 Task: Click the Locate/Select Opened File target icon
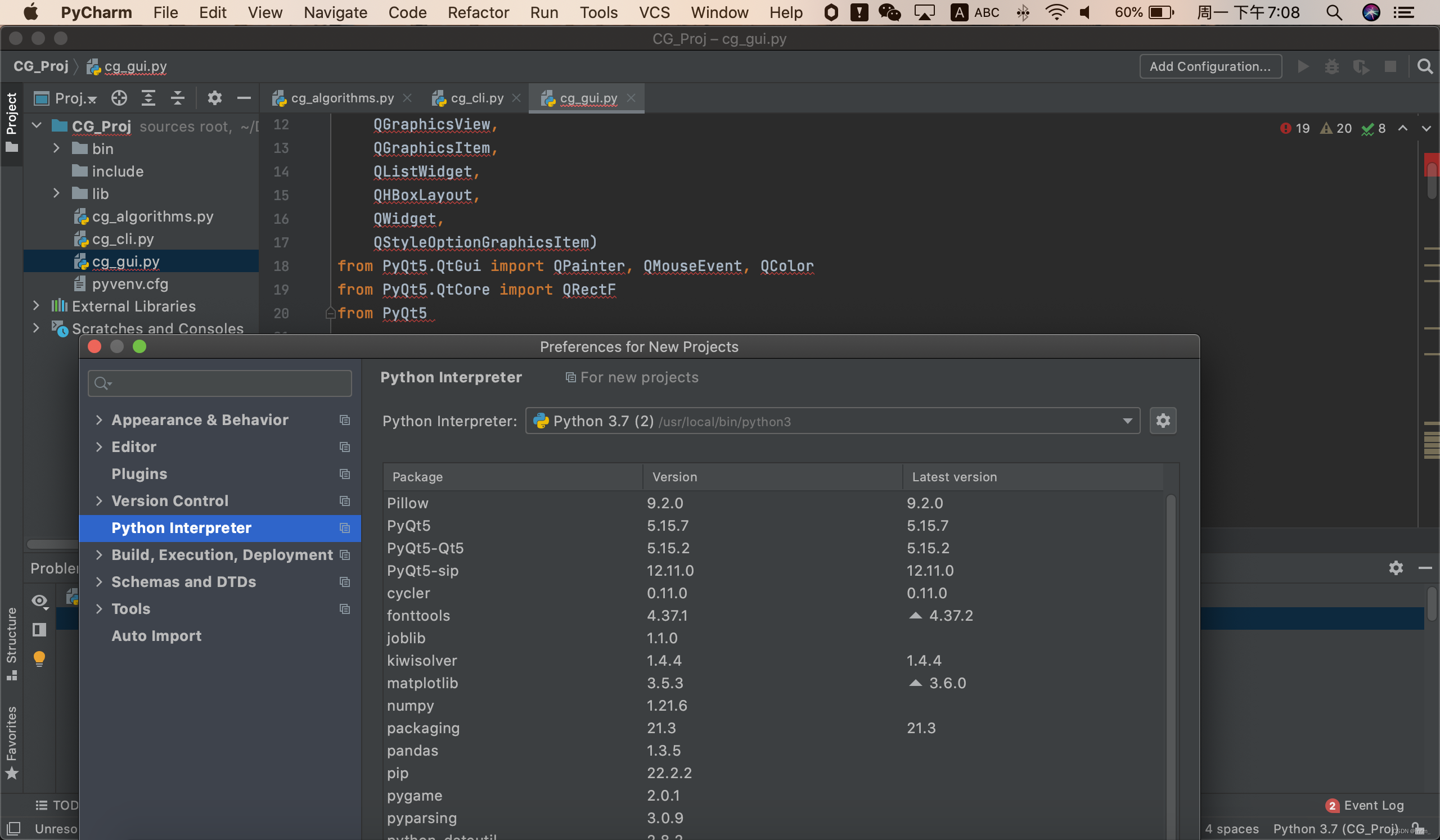coord(119,98)
